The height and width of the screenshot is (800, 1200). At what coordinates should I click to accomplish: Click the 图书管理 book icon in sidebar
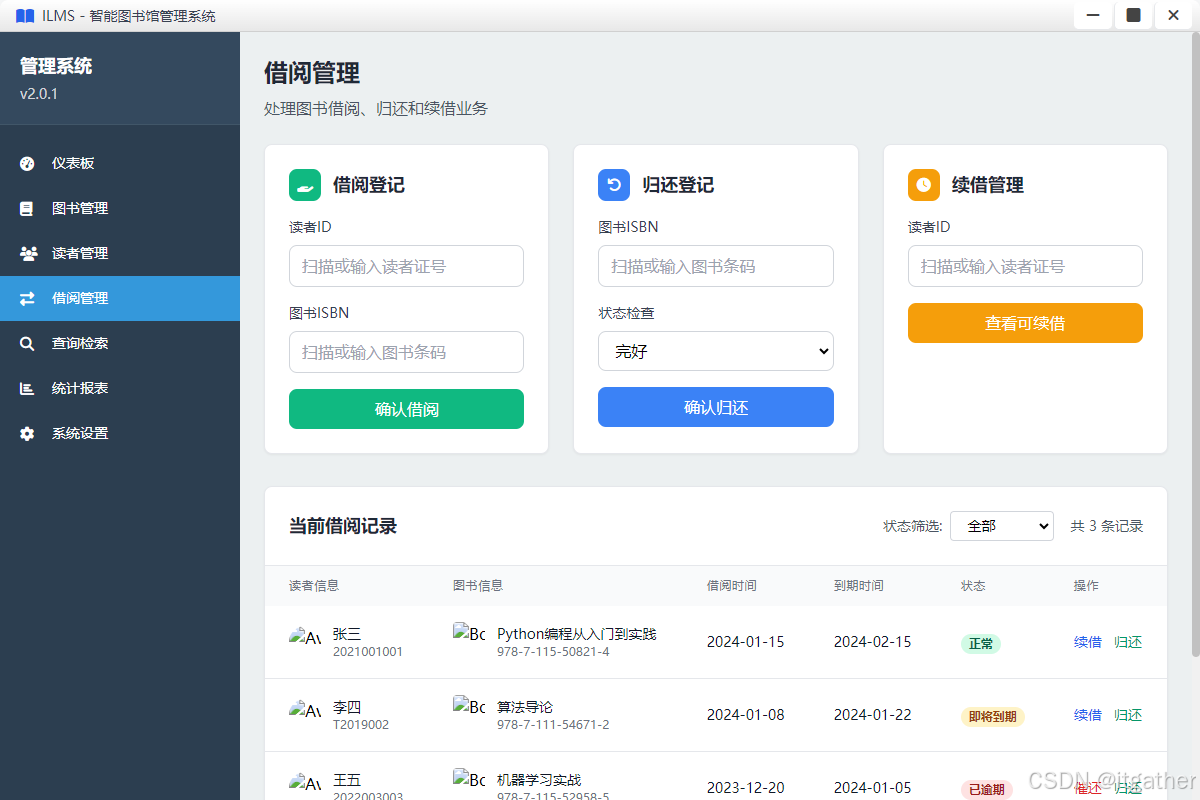click(26, 208)
